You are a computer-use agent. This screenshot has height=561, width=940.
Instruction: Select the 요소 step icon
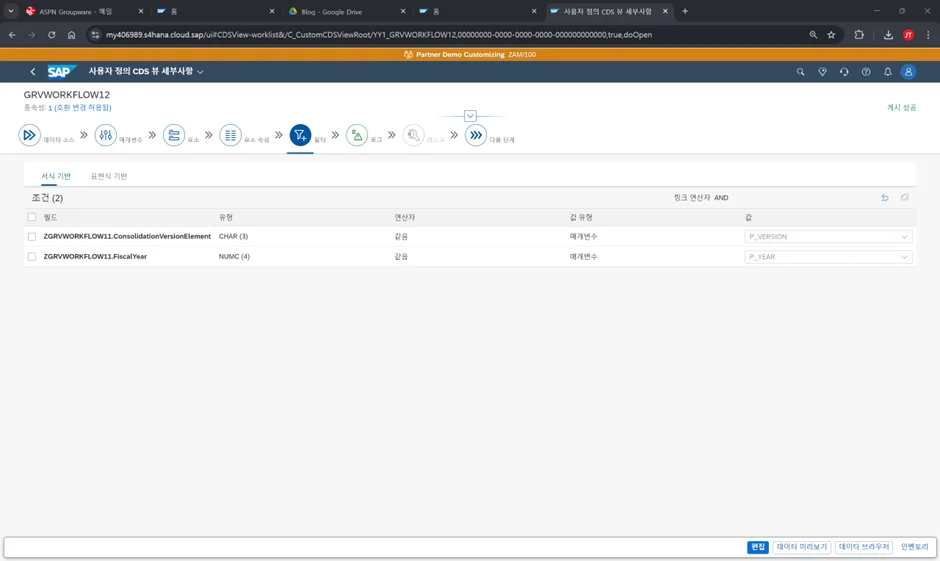[174, 135]
